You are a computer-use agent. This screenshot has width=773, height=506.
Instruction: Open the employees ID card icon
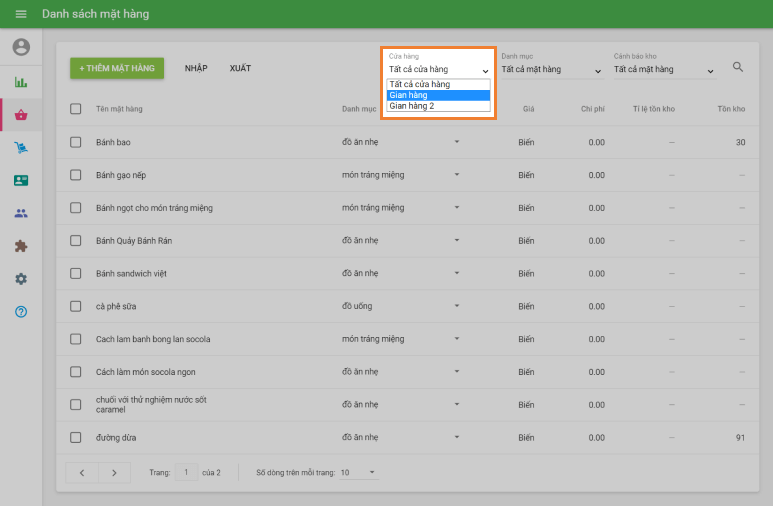(21, 181)
